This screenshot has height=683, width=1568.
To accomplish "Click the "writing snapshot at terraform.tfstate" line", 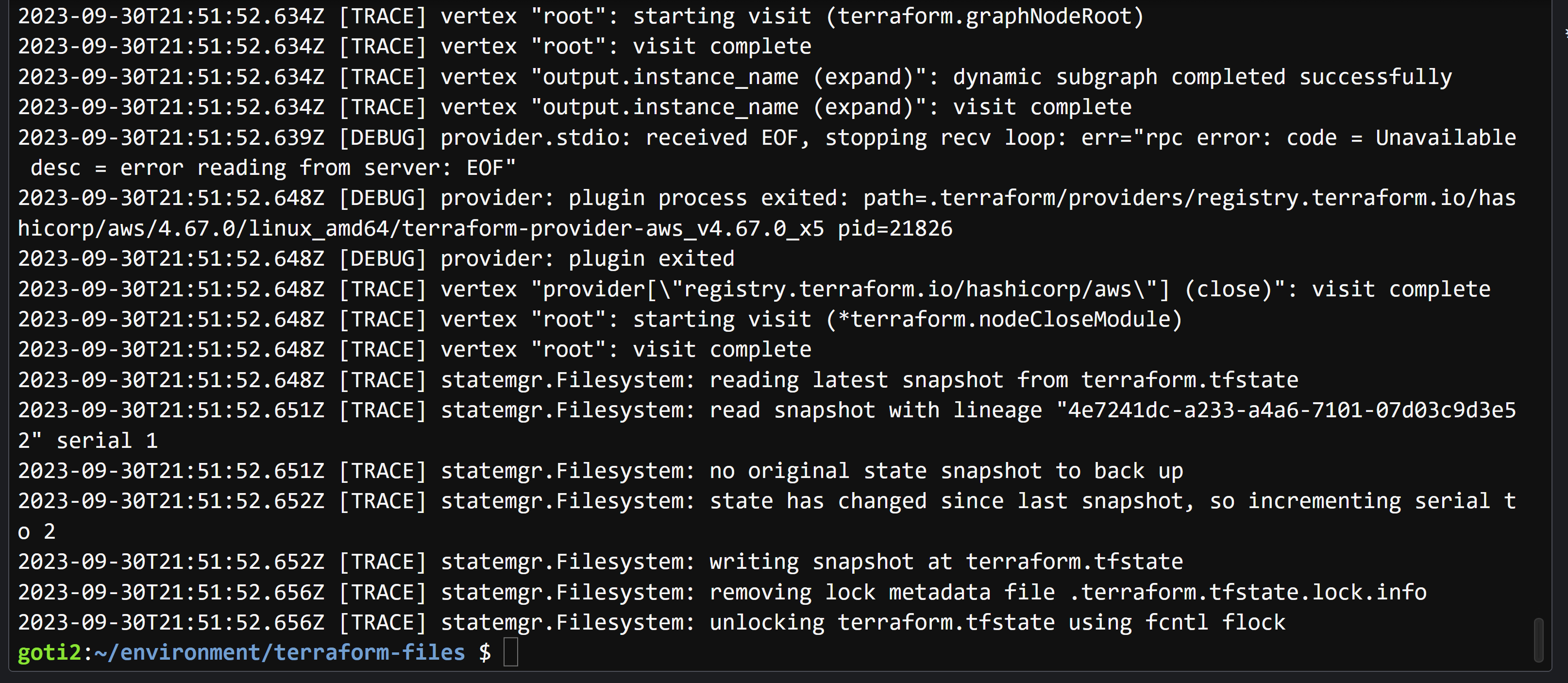I will (600, 561).
